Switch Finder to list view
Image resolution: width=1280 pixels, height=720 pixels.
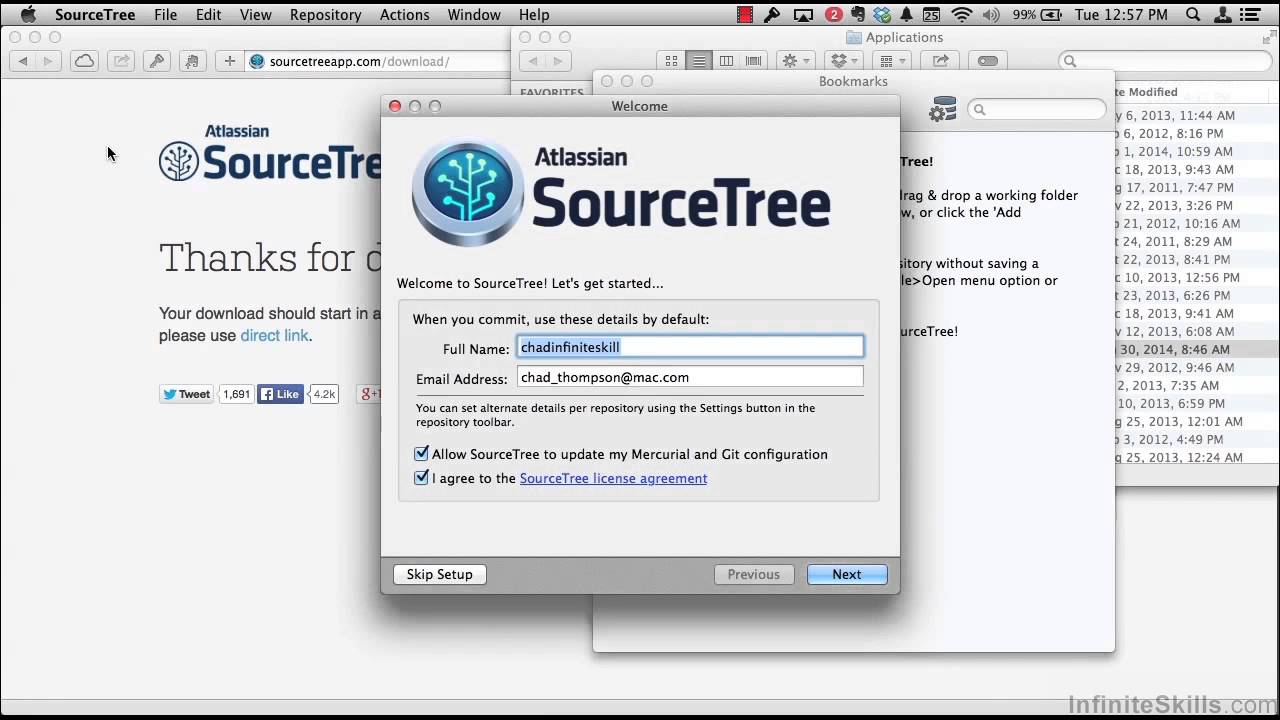(x=699, y=61)
